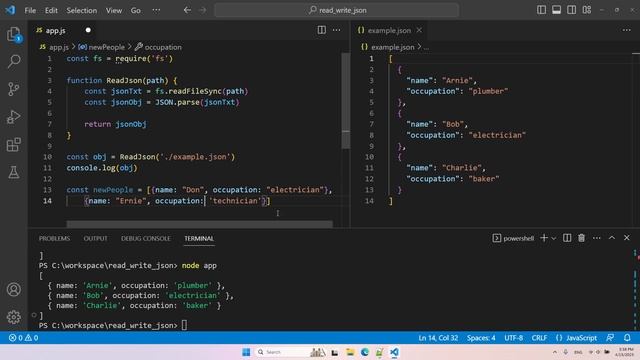Open File Explorer from the taskbar

coord(350,352)
